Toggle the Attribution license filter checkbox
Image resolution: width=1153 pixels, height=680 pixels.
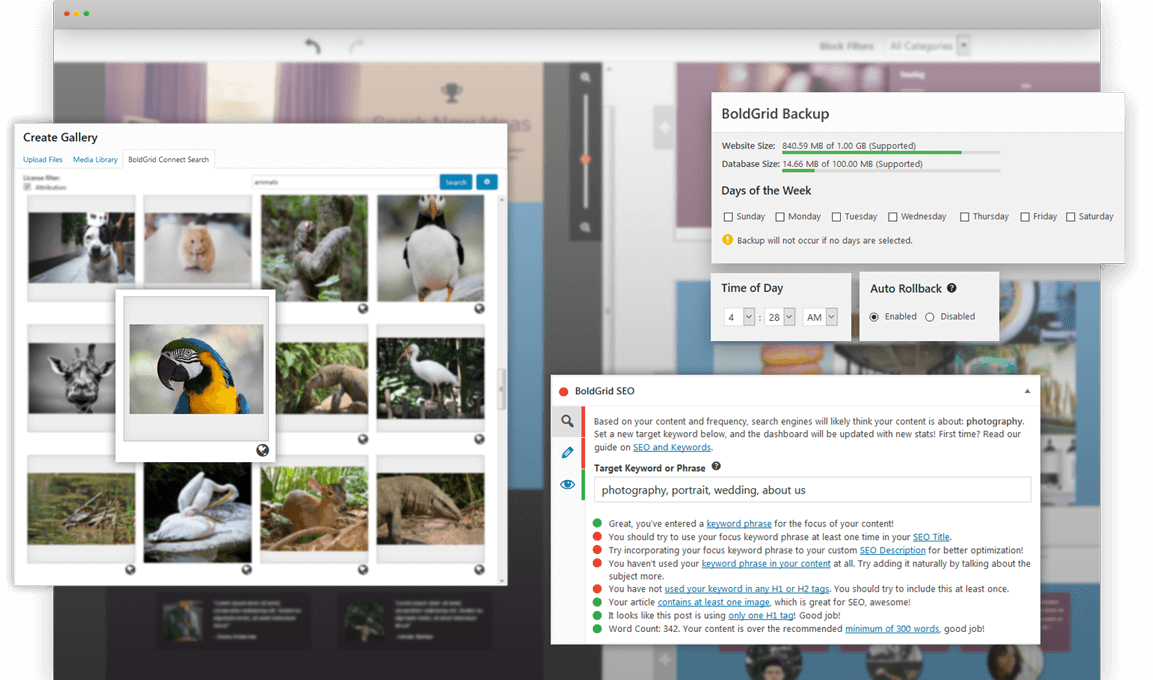point(27,187)
